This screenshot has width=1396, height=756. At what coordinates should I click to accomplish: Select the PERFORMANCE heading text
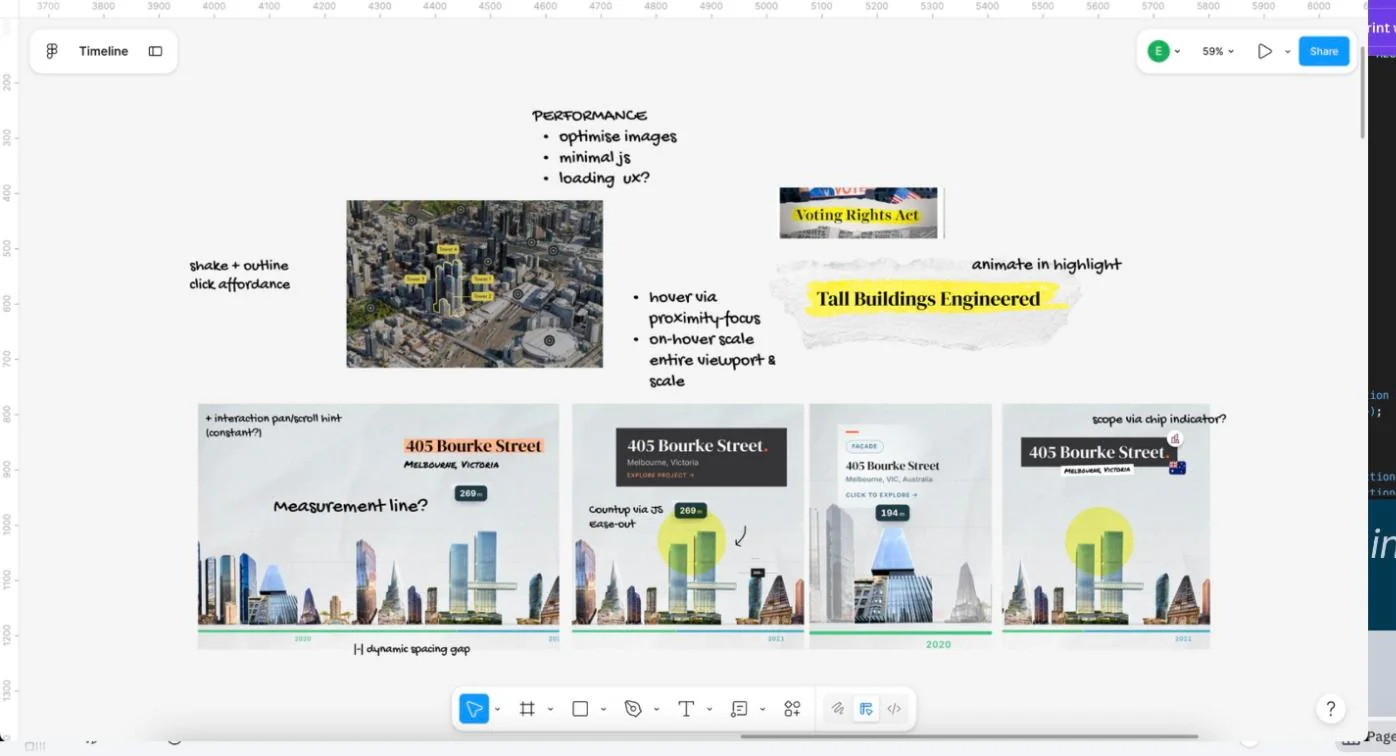click(589, 115)
